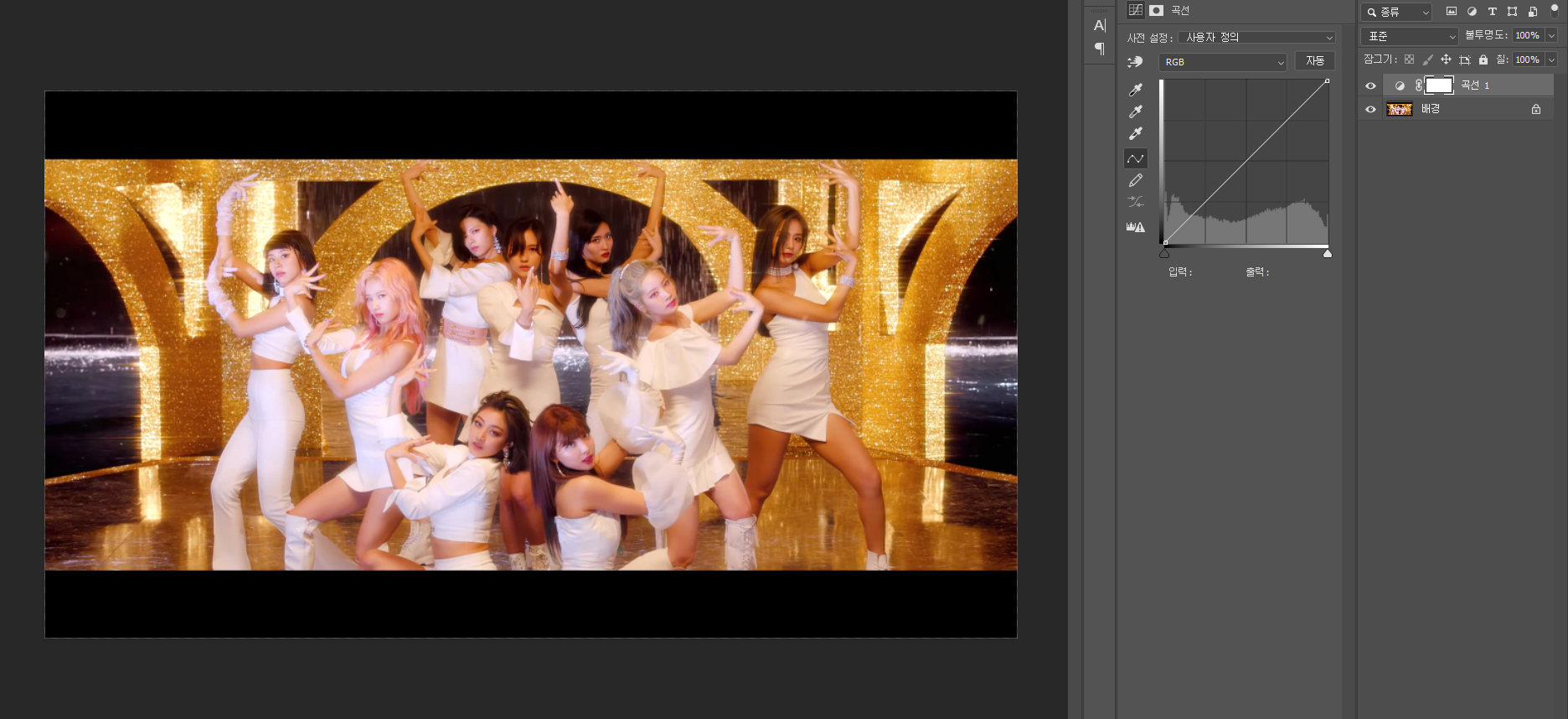Prevent artboard auto-nesting lock icon
The image size is (1568, 719).
point(1465,59)
